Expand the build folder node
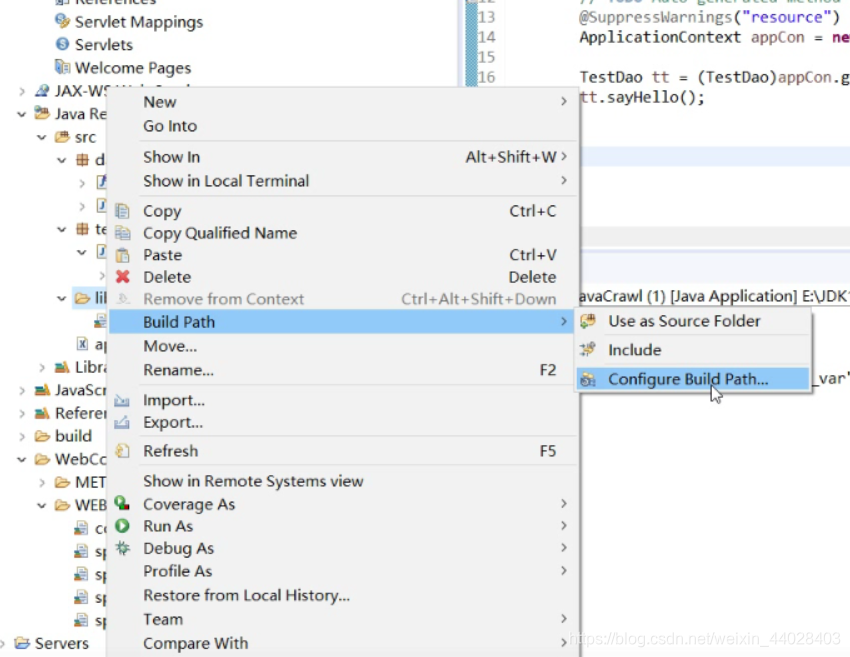The height and width of the screenshot is (657, 850). pyautogui.click(x=22, y=436)
